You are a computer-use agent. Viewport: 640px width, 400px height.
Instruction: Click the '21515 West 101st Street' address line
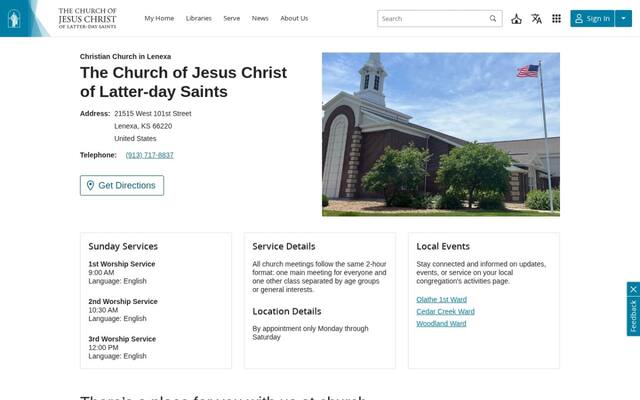coord(153,113)
